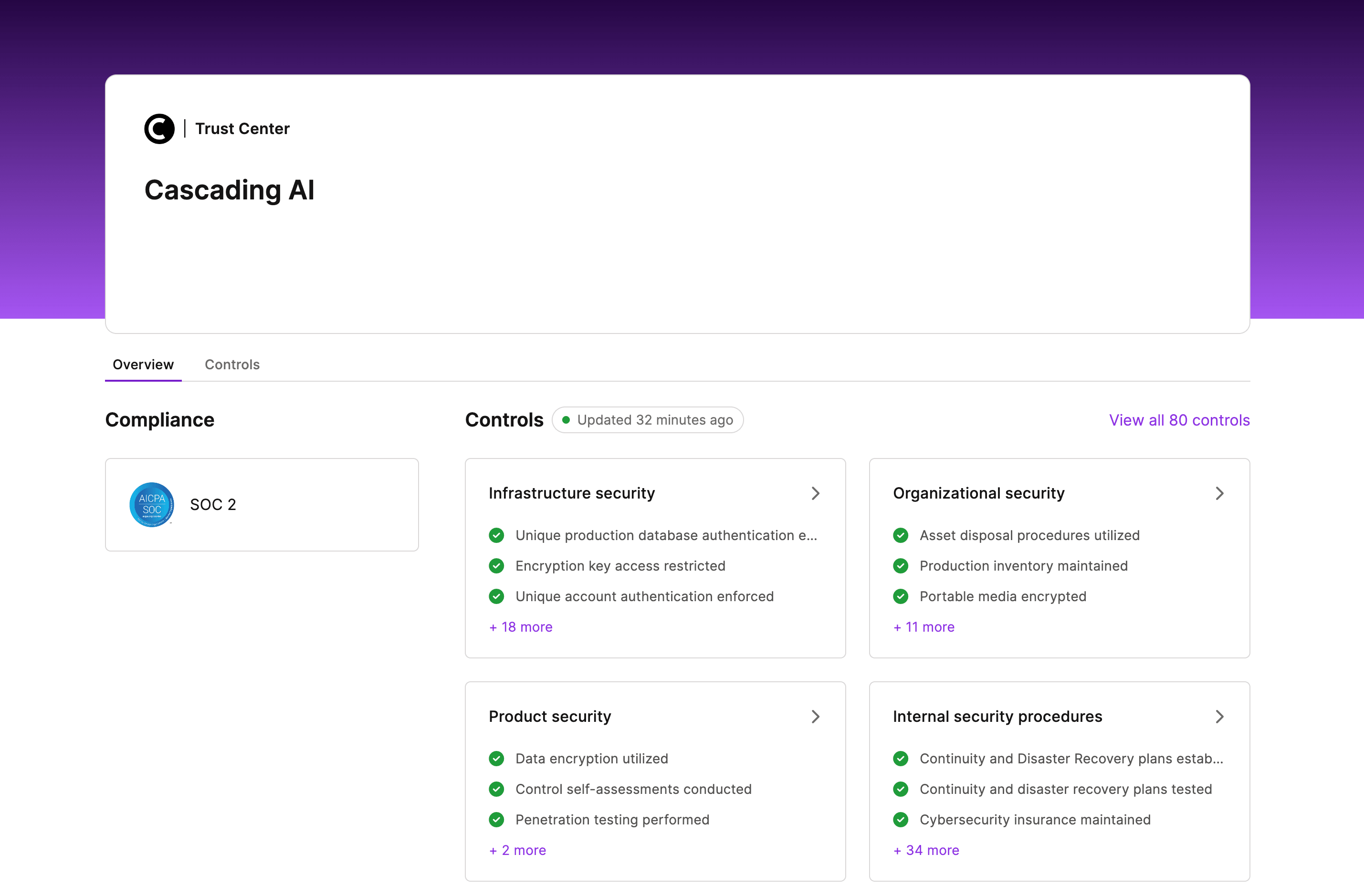
Task: Show the + 34 more internal procedures
Action: click(x=926, y=851)
